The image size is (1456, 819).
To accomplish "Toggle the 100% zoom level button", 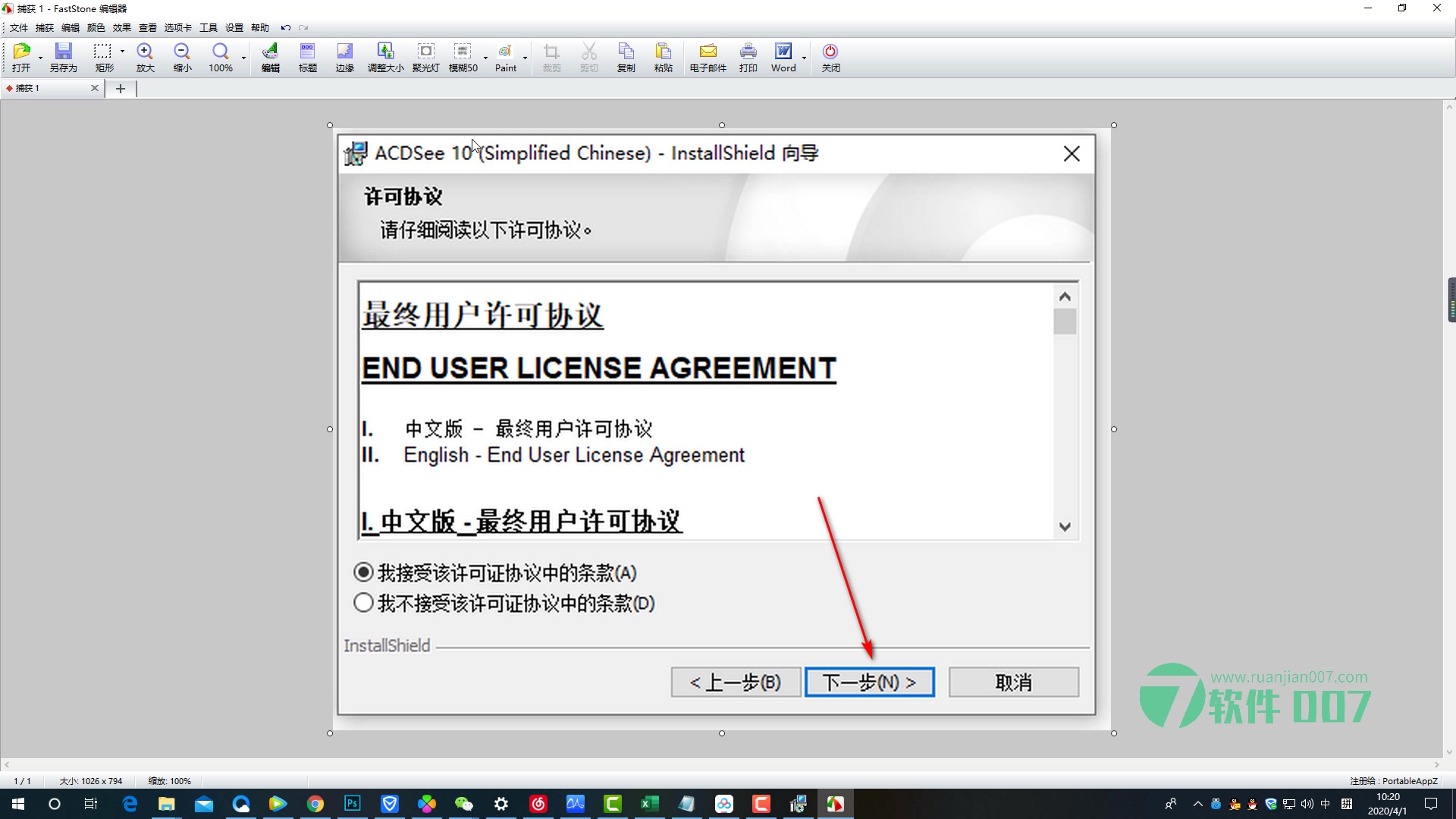I will click(219, 57).
